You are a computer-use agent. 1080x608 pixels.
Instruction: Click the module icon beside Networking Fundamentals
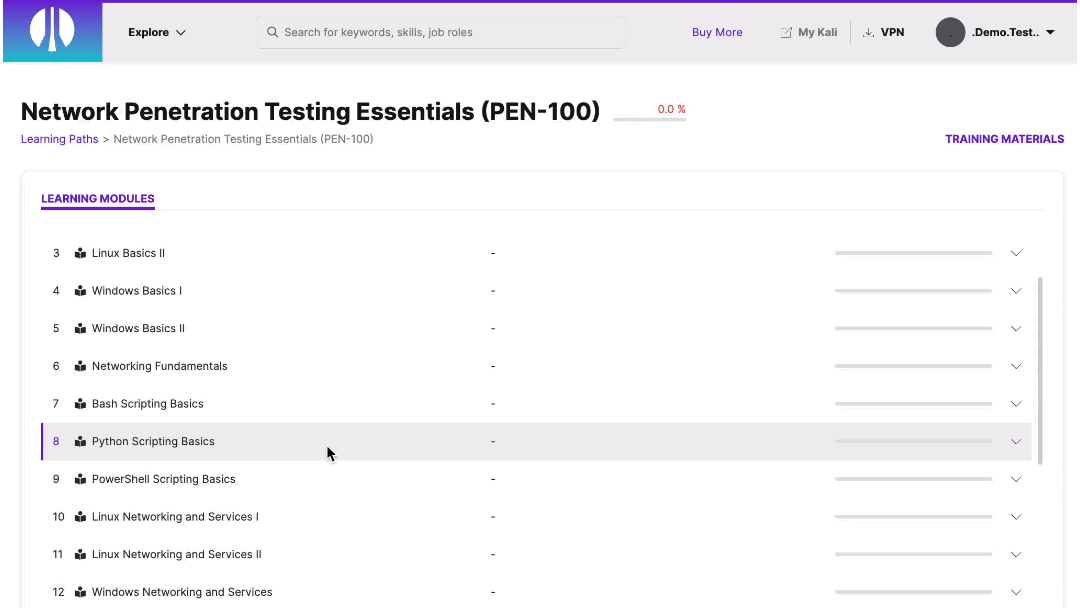(x=80, y=366)
